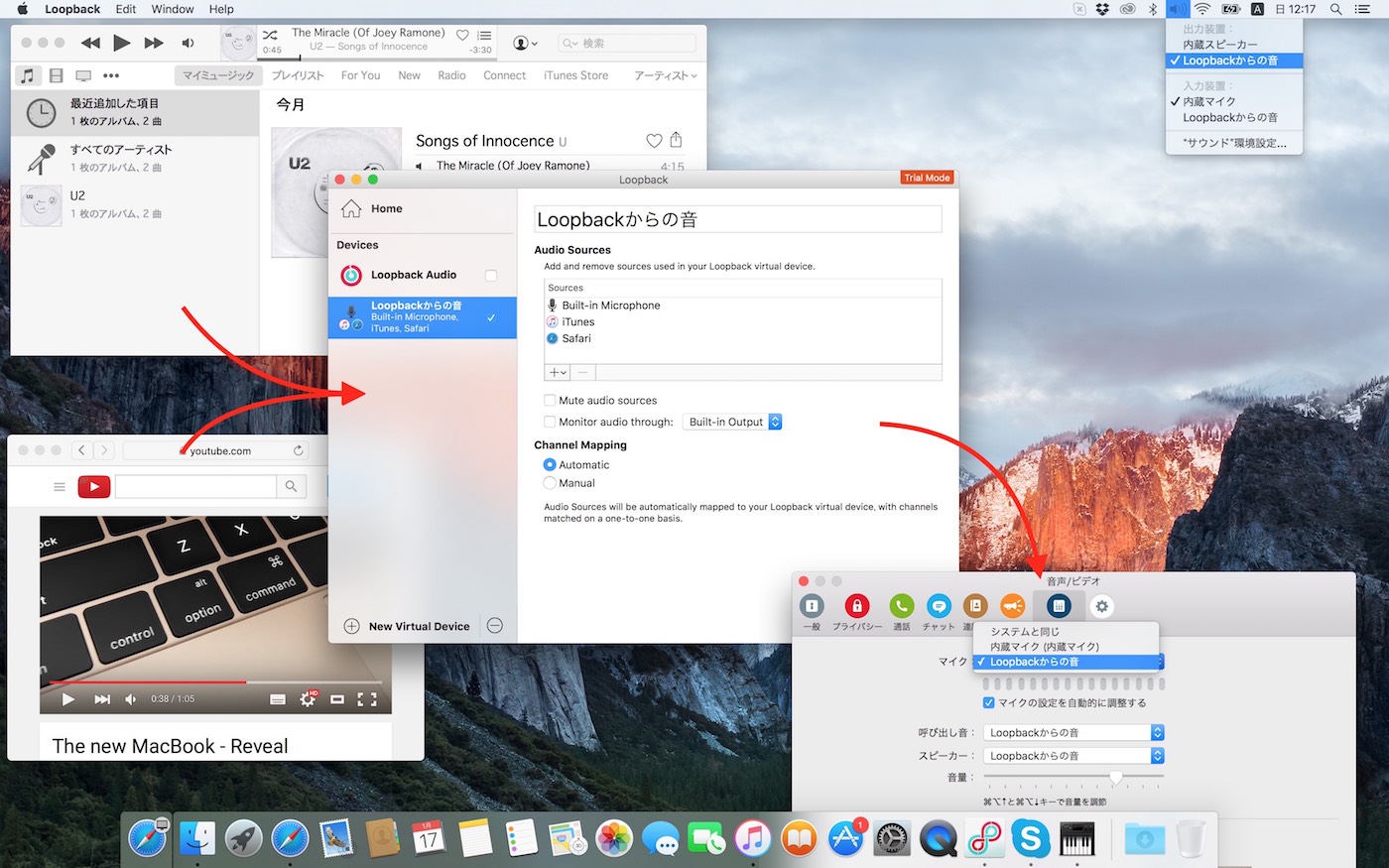Skip to the previous track in iTunes
This screenshot has width=1389, height=868.
coord(90,43)
